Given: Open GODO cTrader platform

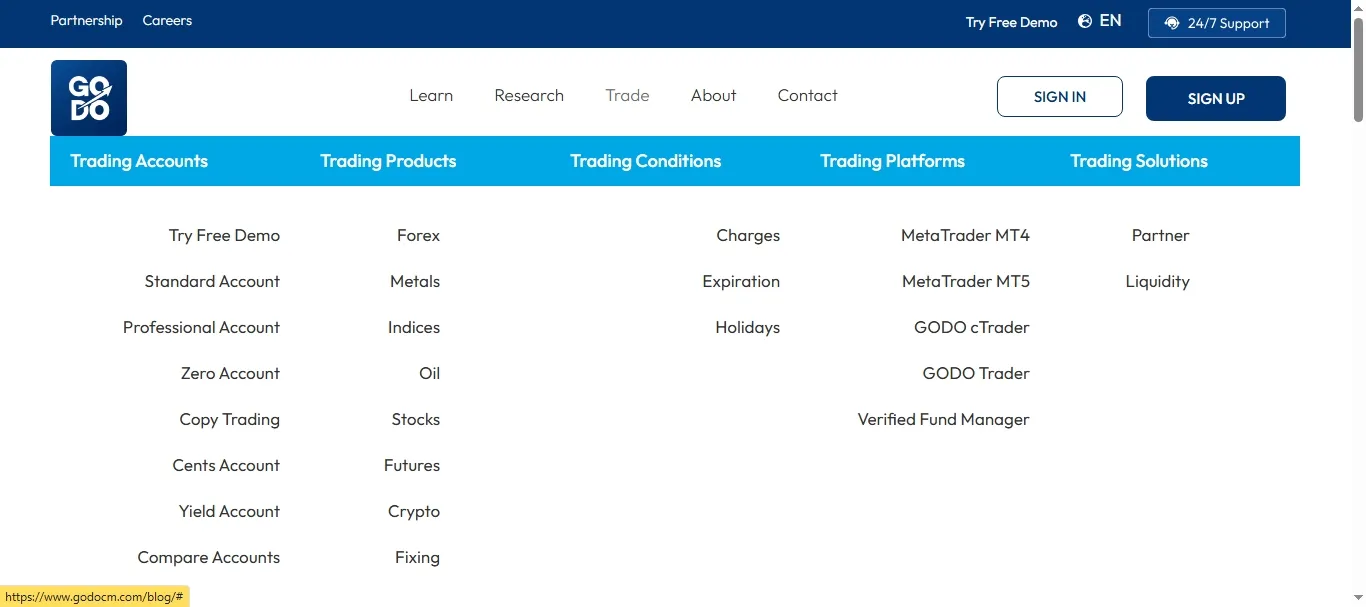Looking at the screenshot, I should (x=972, y=328).
